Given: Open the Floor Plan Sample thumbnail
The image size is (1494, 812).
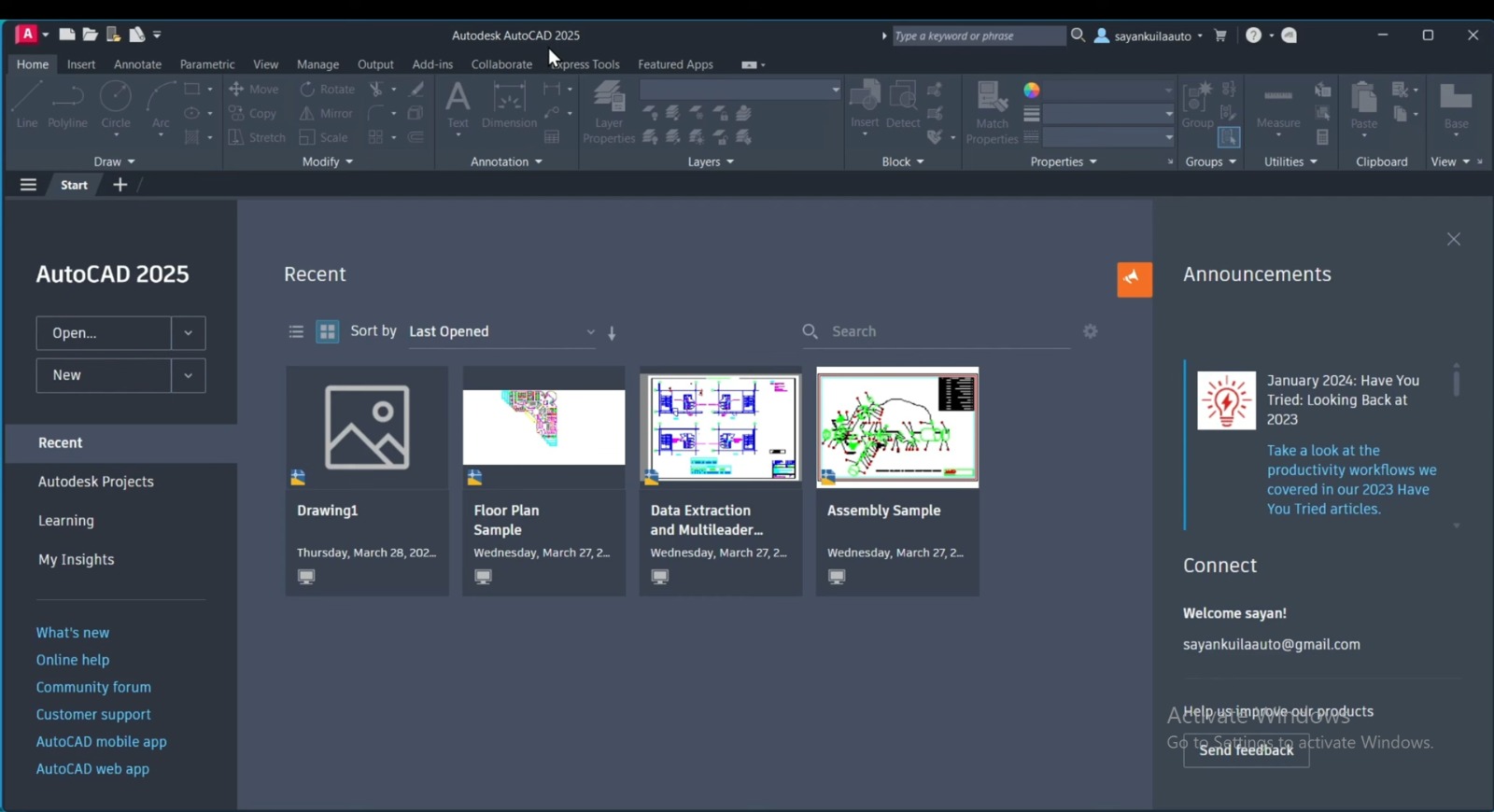Looking at the screenshot, I should [x=543, y=427].
